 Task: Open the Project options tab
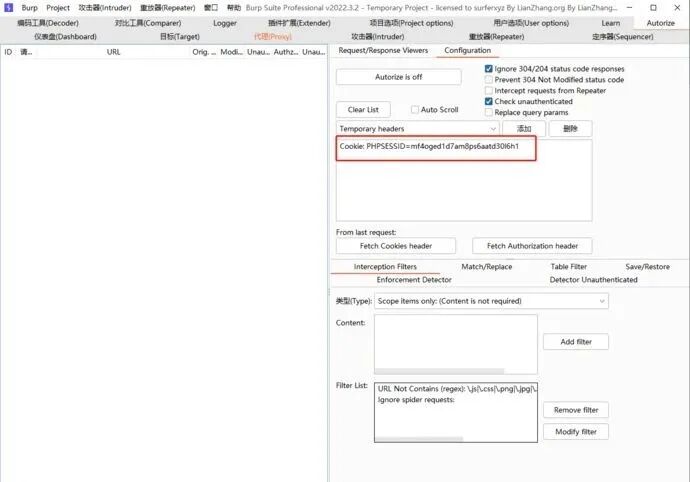pyautogui.click(x=411, y=23)
